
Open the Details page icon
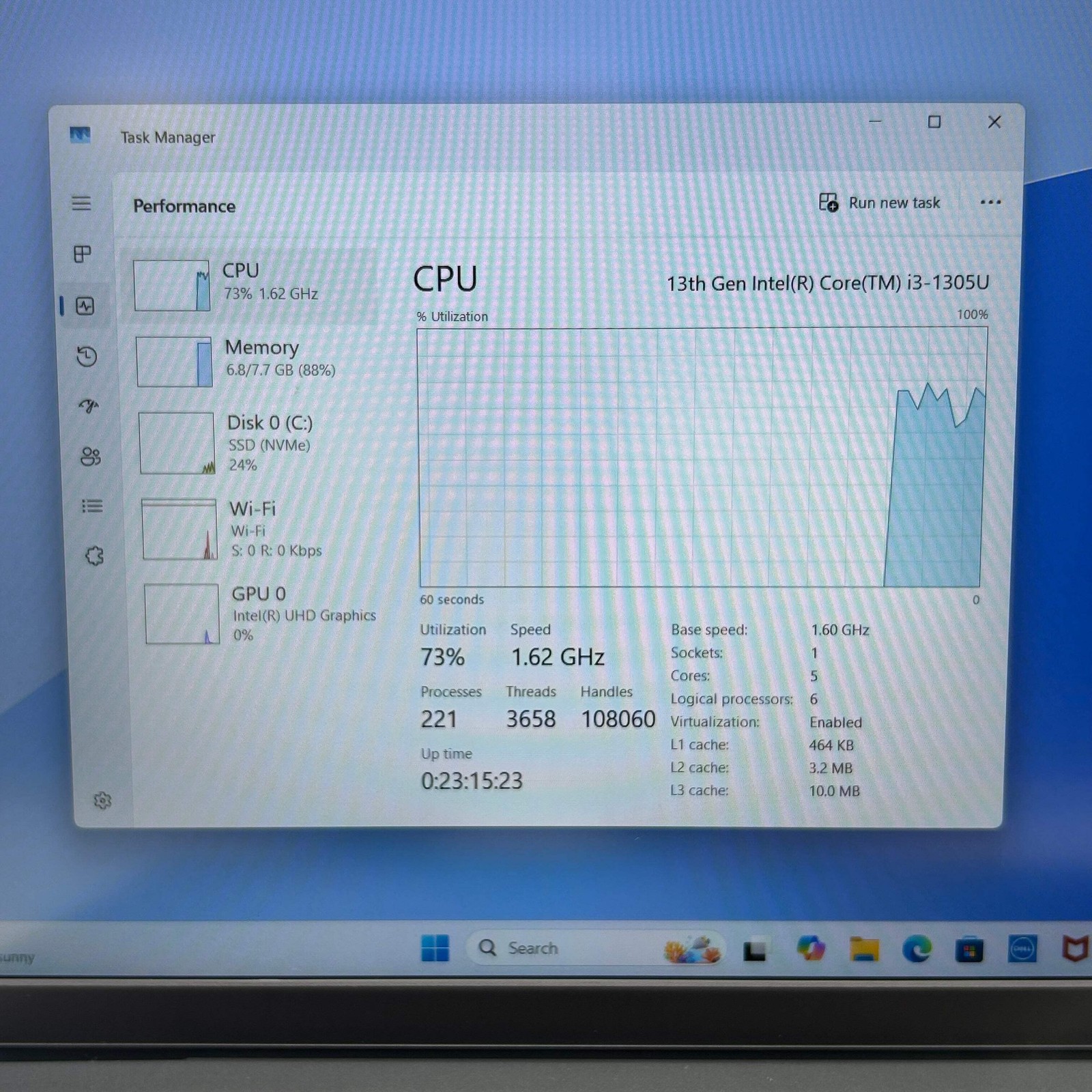[91, 506]
